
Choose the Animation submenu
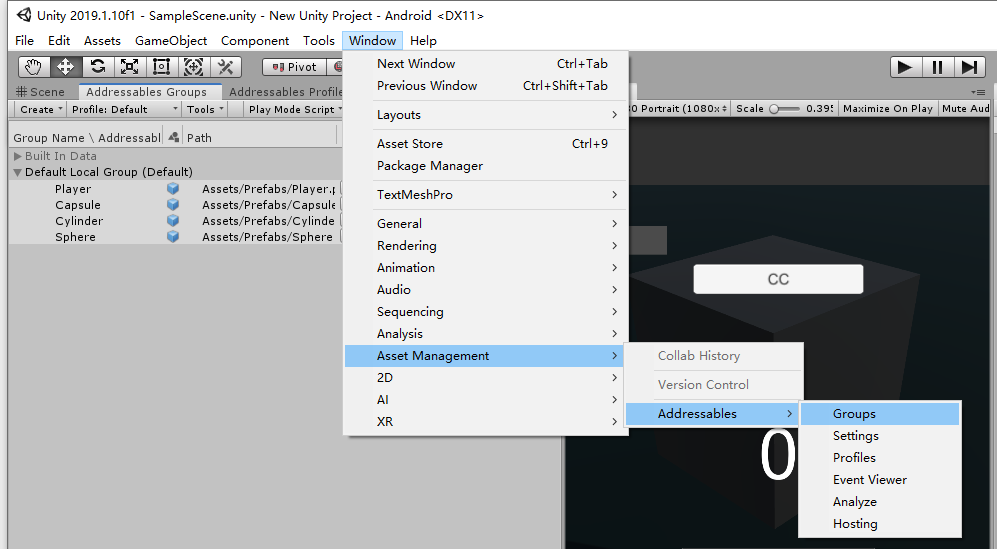point(486,268)
